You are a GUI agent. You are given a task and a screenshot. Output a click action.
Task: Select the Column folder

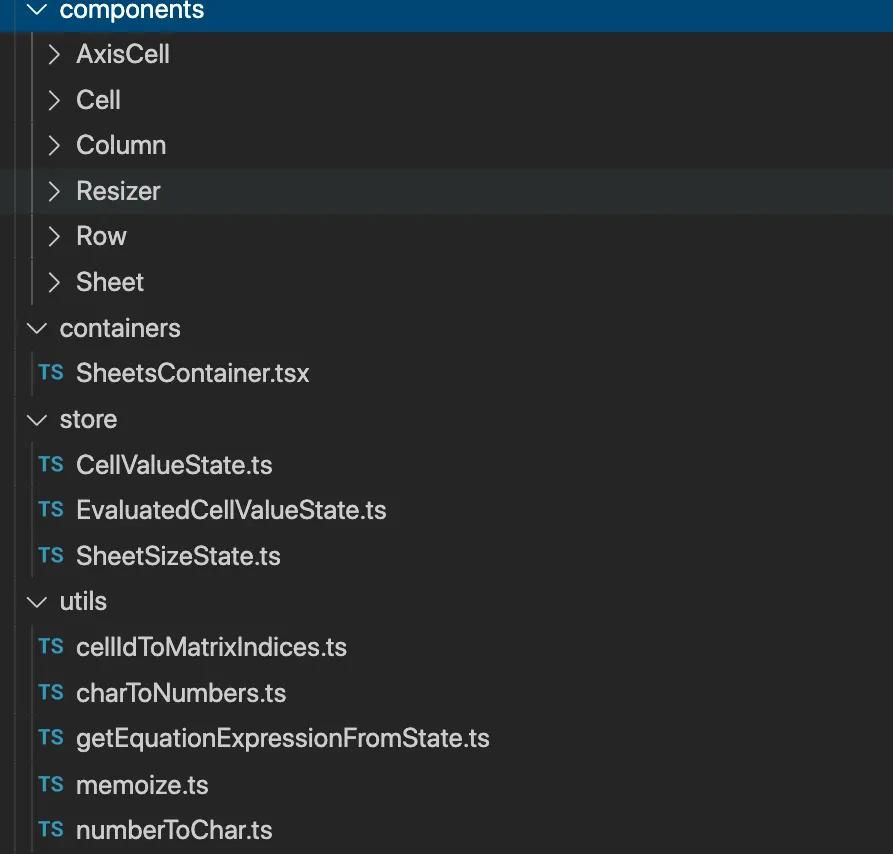(120, 145)
